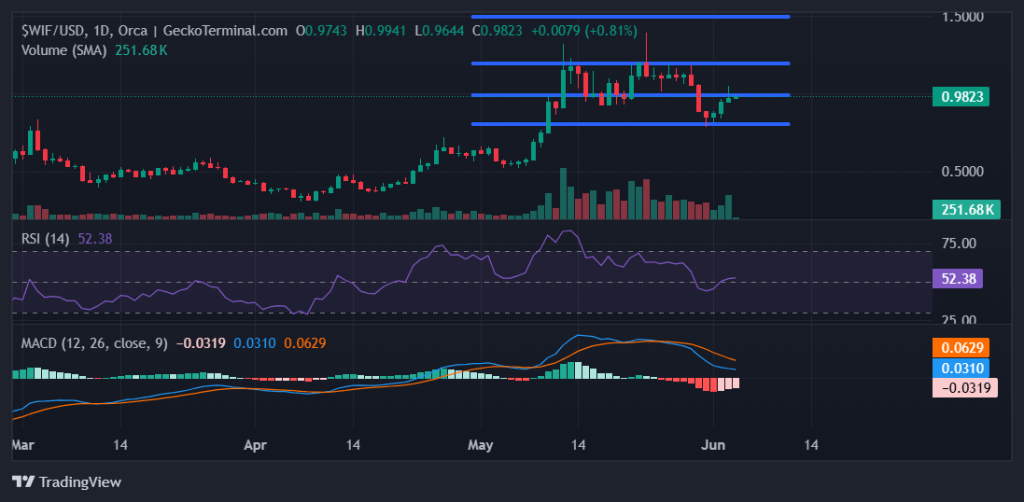
Task: Click the 0.5000 price axis label
Action: [x=963, y=171]
